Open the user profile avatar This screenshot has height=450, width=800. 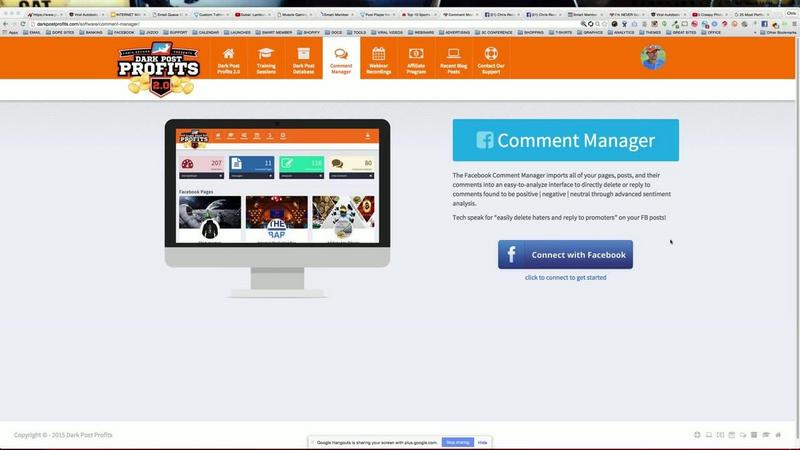pos(653,57)
